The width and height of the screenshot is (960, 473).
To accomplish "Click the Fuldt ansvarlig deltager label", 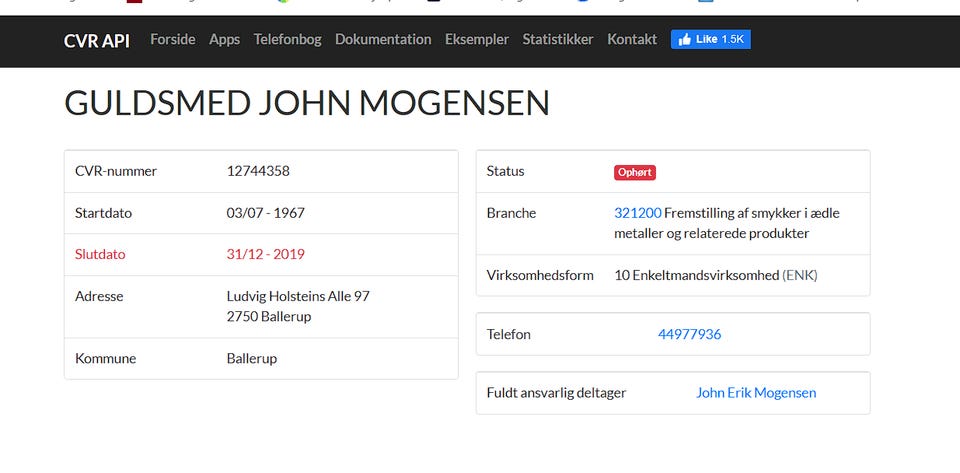I will pos(557,393).
